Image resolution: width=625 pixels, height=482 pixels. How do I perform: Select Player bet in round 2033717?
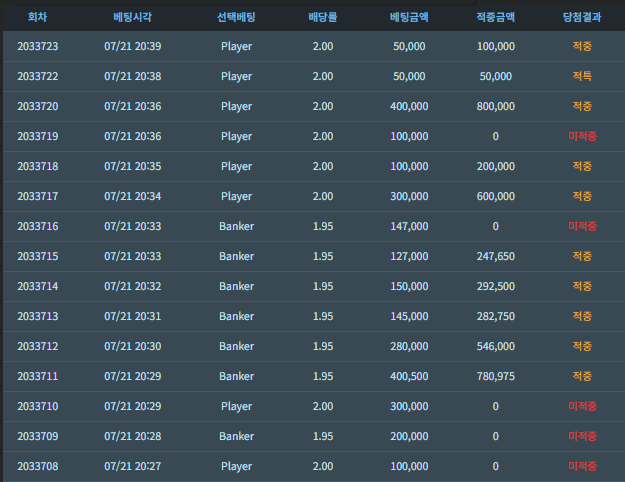pos(236,197)
